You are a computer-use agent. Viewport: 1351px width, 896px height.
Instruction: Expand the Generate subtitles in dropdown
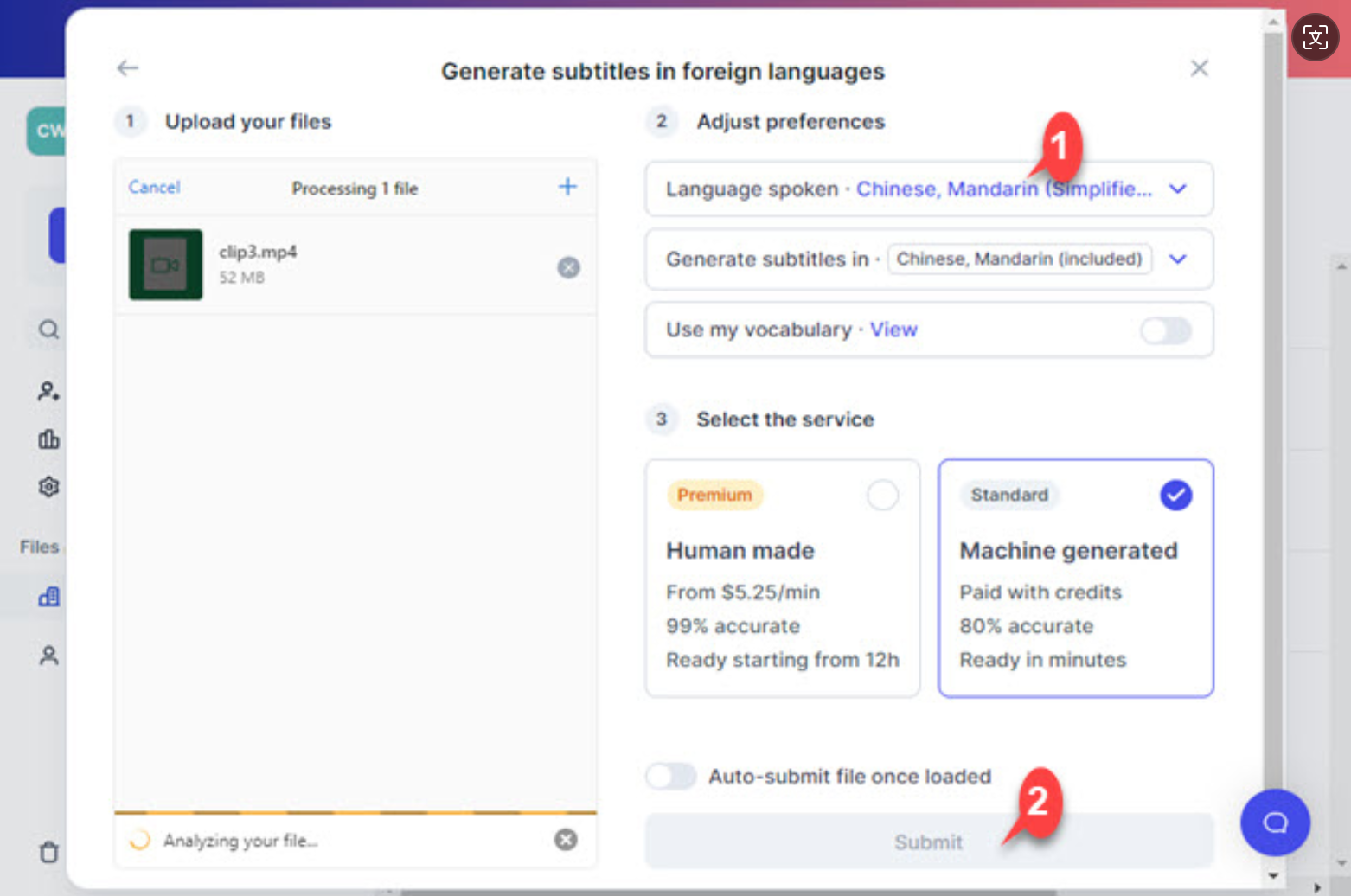[1178, 259]
